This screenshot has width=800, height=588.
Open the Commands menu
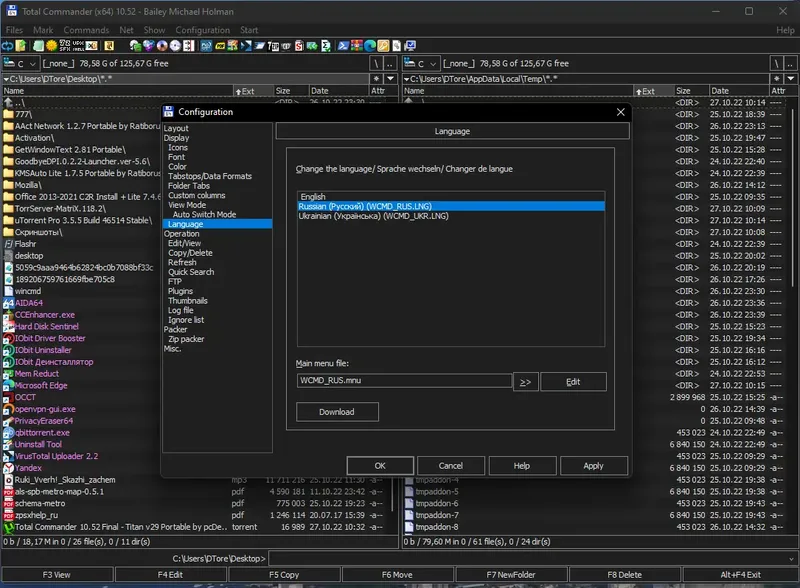pyautogui.click(x=86, y=30)
